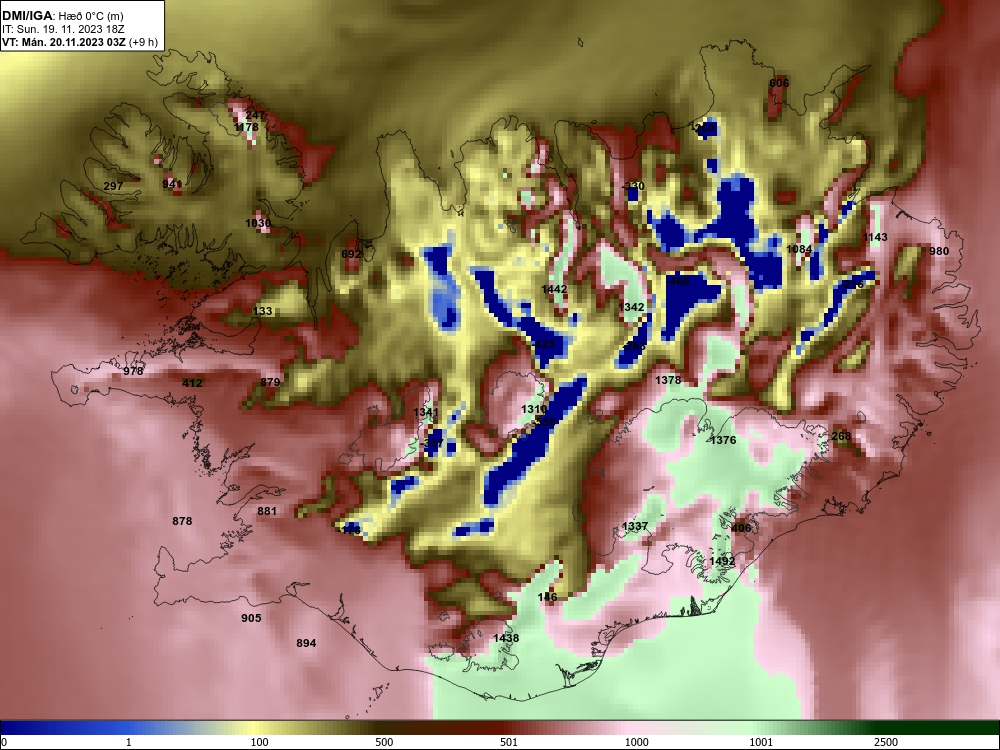The height and width of the screenshot is (750, 1000).
Task: Click the map value 1030
Action: point(258,223)
